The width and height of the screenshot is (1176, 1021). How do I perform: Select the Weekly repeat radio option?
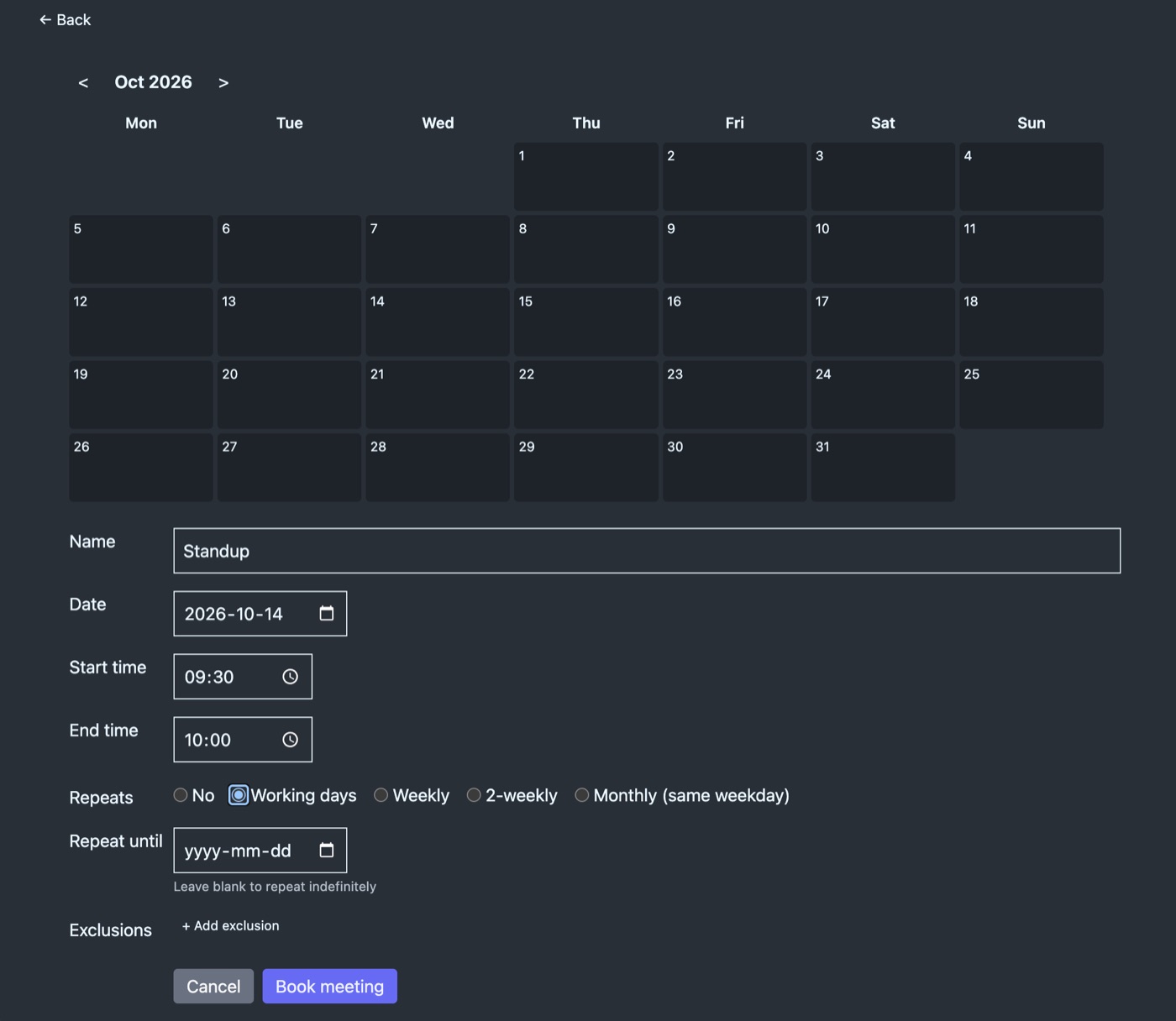[x=381, y=795]
